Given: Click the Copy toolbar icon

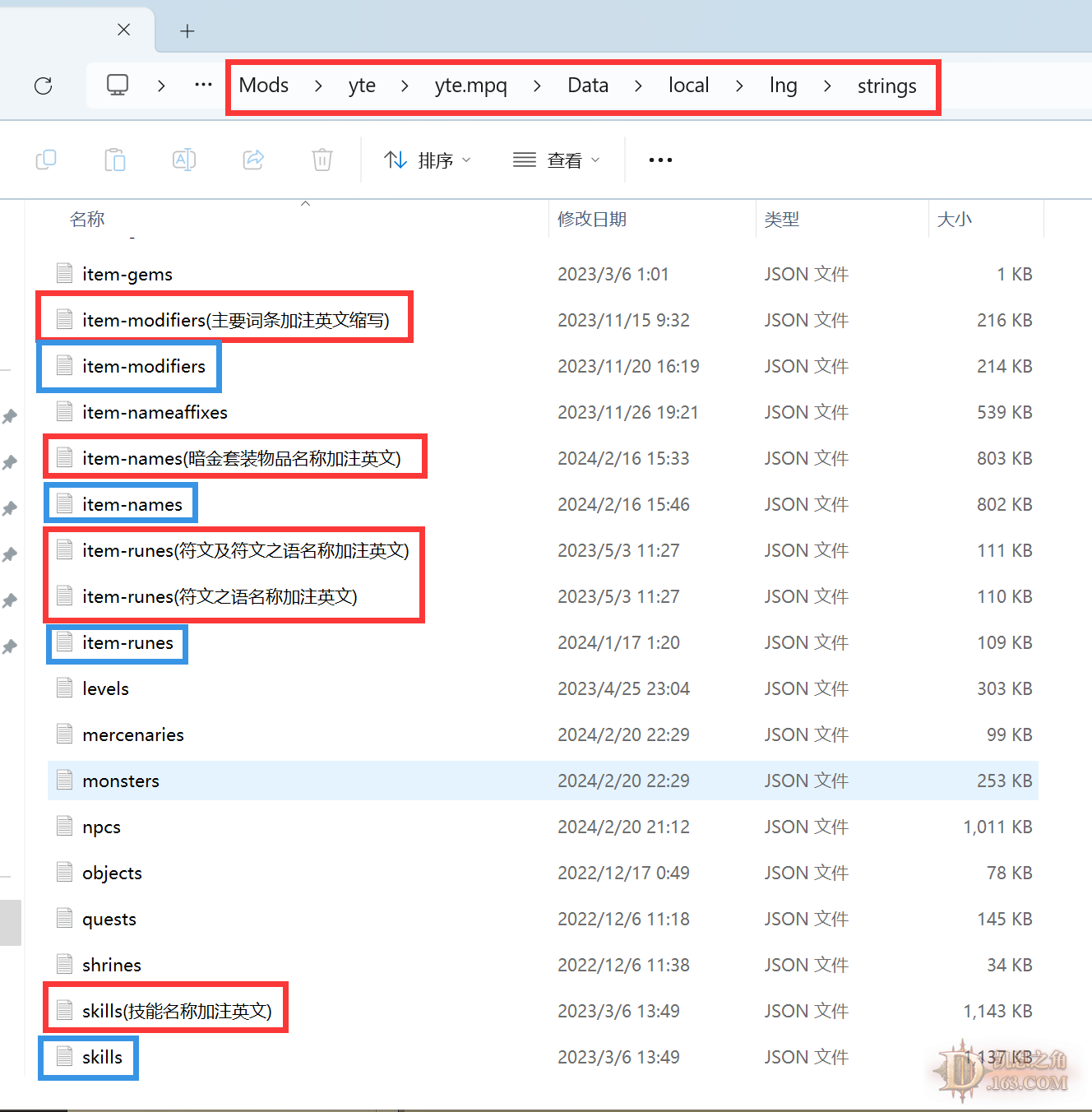Looking at the screenshot, I should (x=46, y=160).
